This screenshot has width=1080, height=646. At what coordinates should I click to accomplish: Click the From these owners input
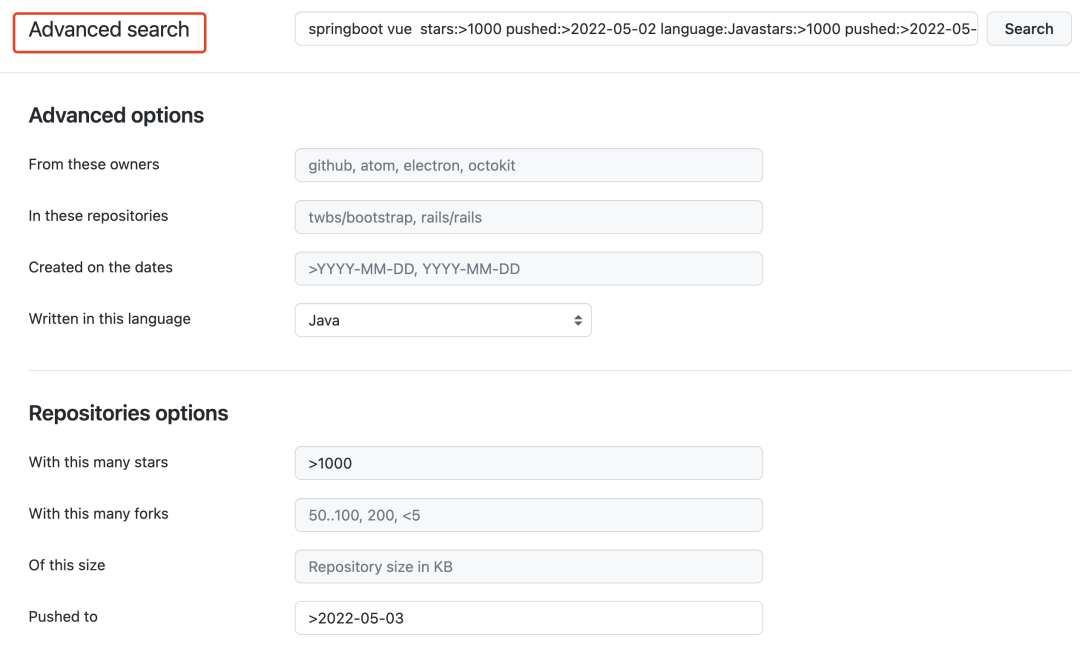[x=528, y=165]
